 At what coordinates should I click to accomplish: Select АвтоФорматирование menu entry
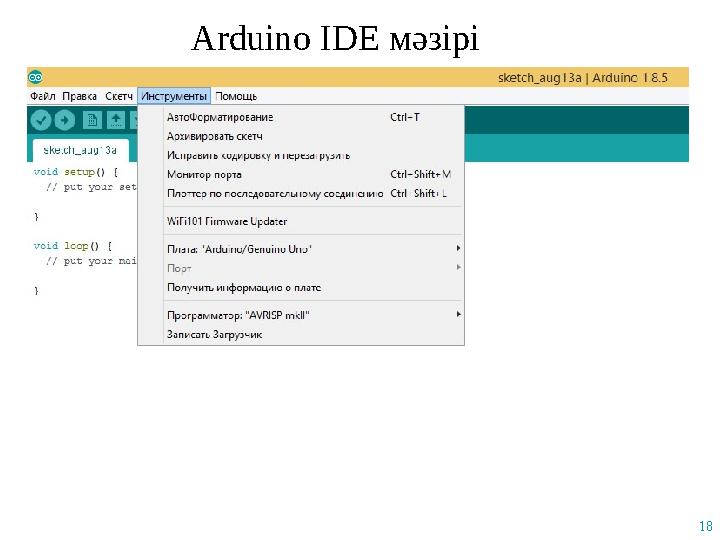click(x=301, y=117)
